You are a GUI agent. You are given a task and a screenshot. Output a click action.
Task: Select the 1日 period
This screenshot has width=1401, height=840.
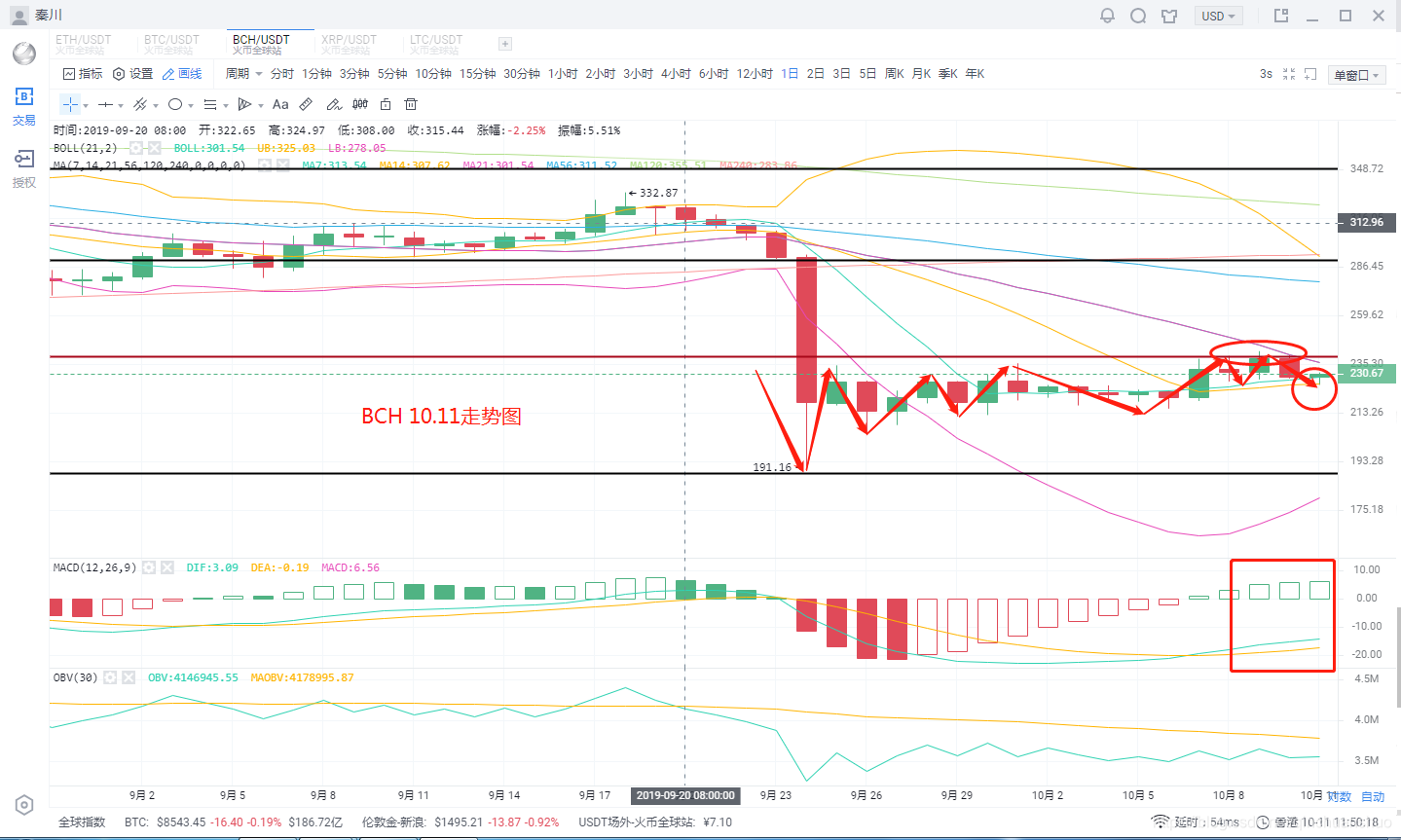(790, 74)
